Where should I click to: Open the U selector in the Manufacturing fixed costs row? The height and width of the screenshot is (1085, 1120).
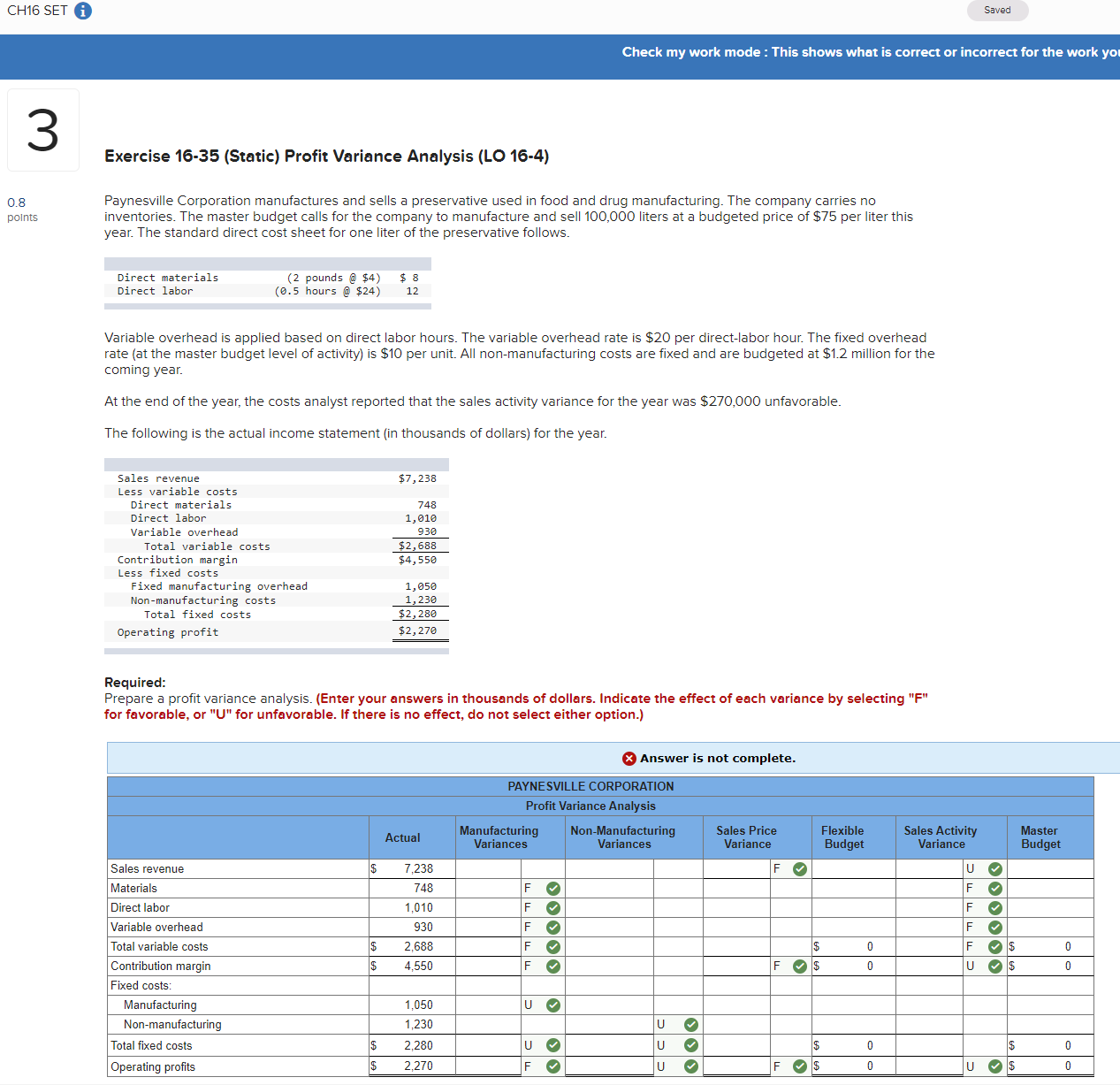pyautogui.click(x=528, y=1005)
